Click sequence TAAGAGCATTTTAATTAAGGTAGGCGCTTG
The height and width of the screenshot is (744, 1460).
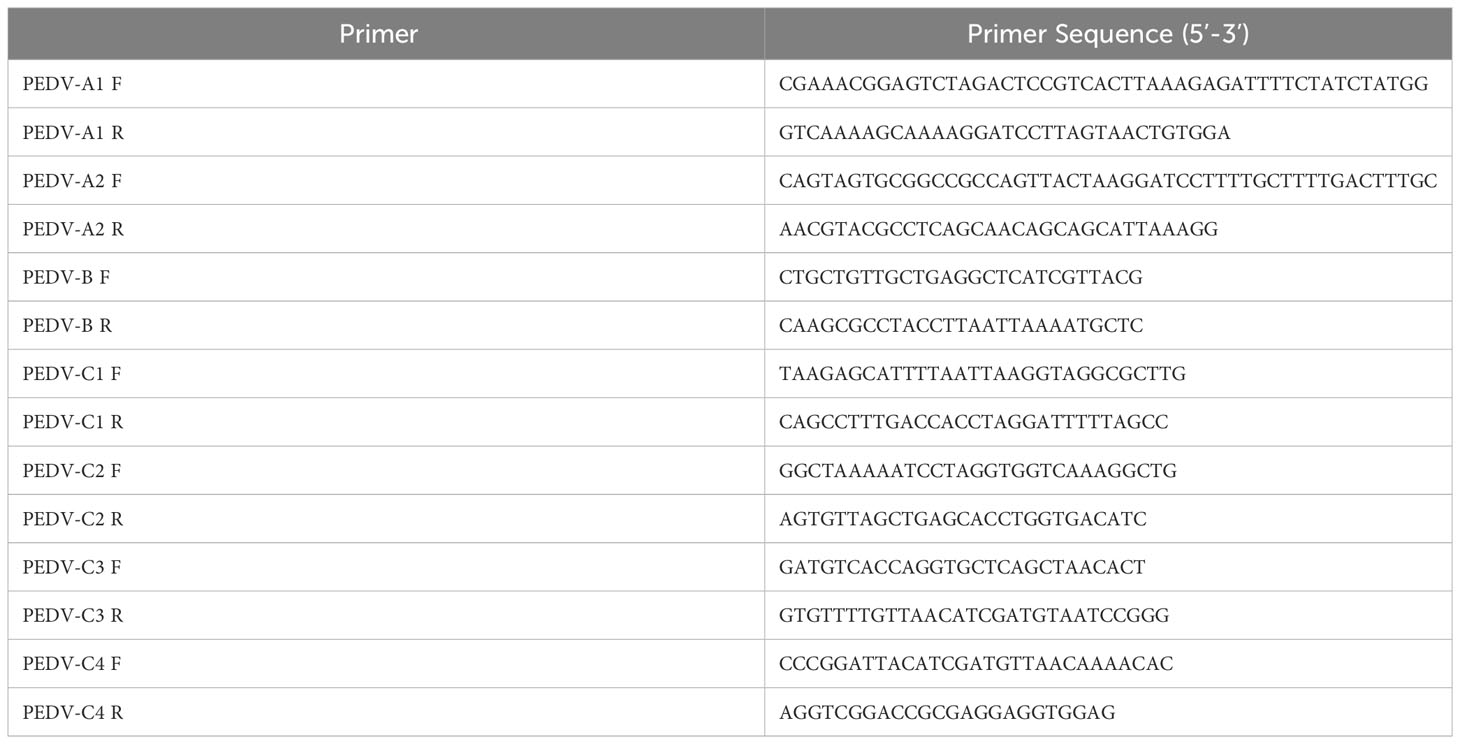pos(978,373)
